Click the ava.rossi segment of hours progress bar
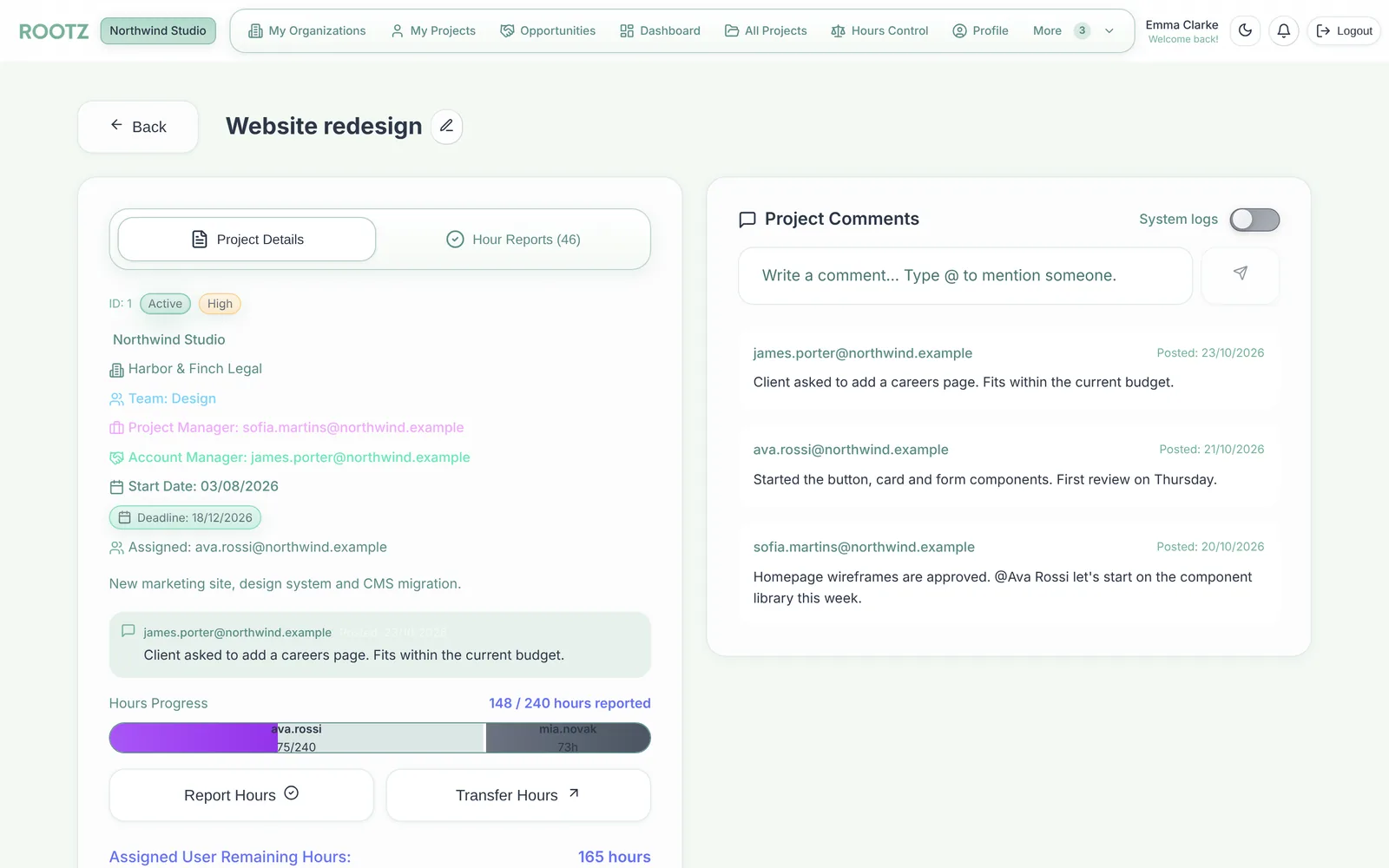Image resolution: width=1389 pixels, height=868 pixels. coord(296,738)
